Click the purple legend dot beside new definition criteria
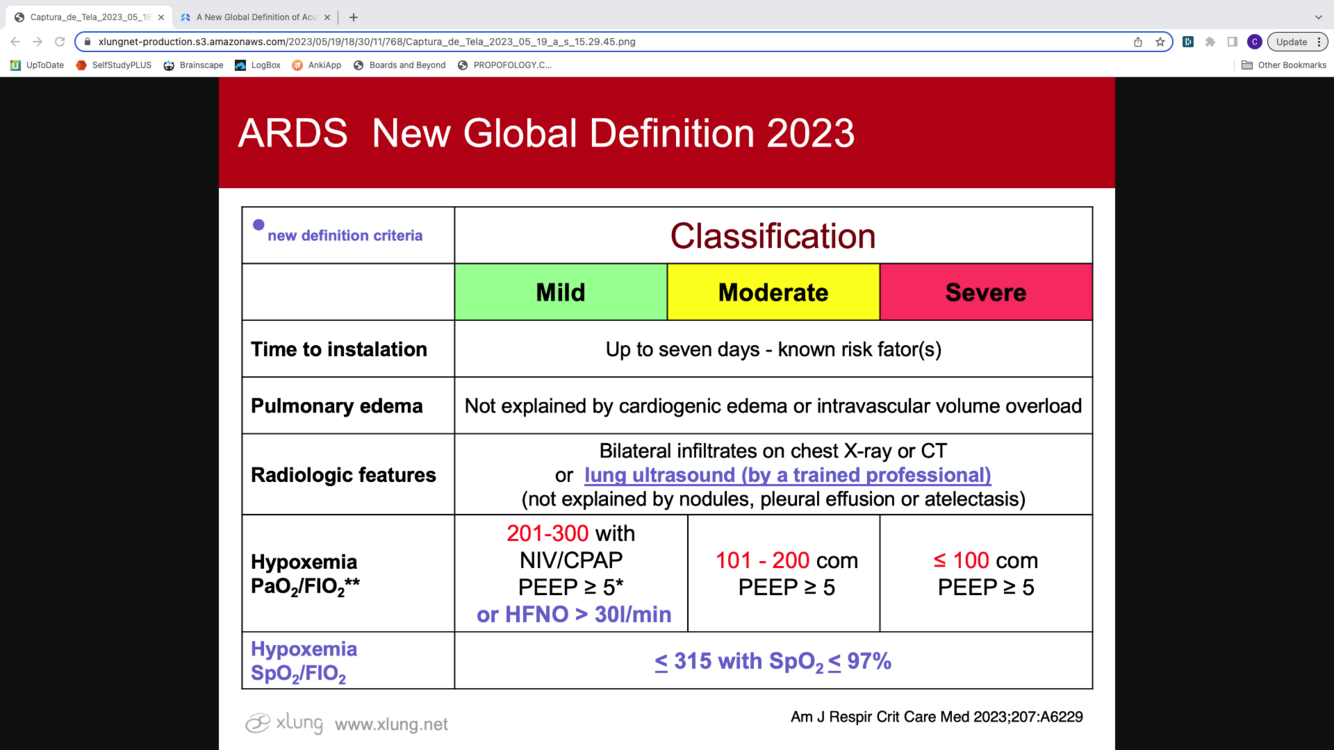 (258, 225)
